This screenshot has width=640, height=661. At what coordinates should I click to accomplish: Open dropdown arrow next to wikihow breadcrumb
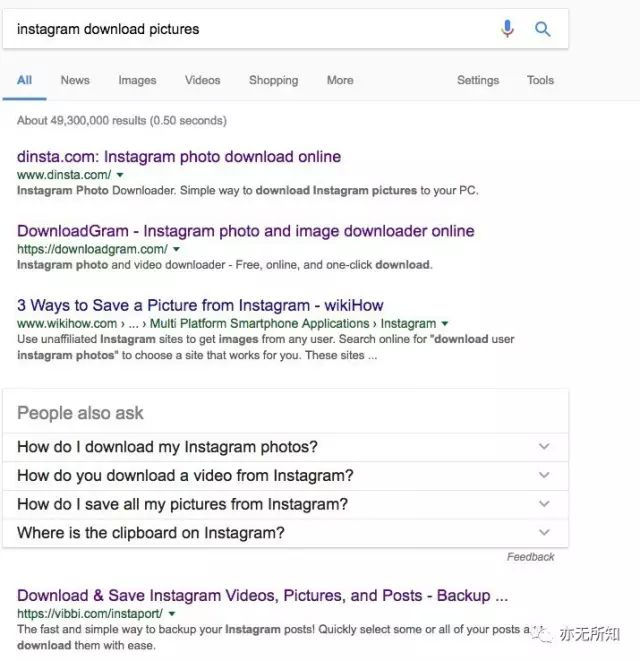pos(444,323)
